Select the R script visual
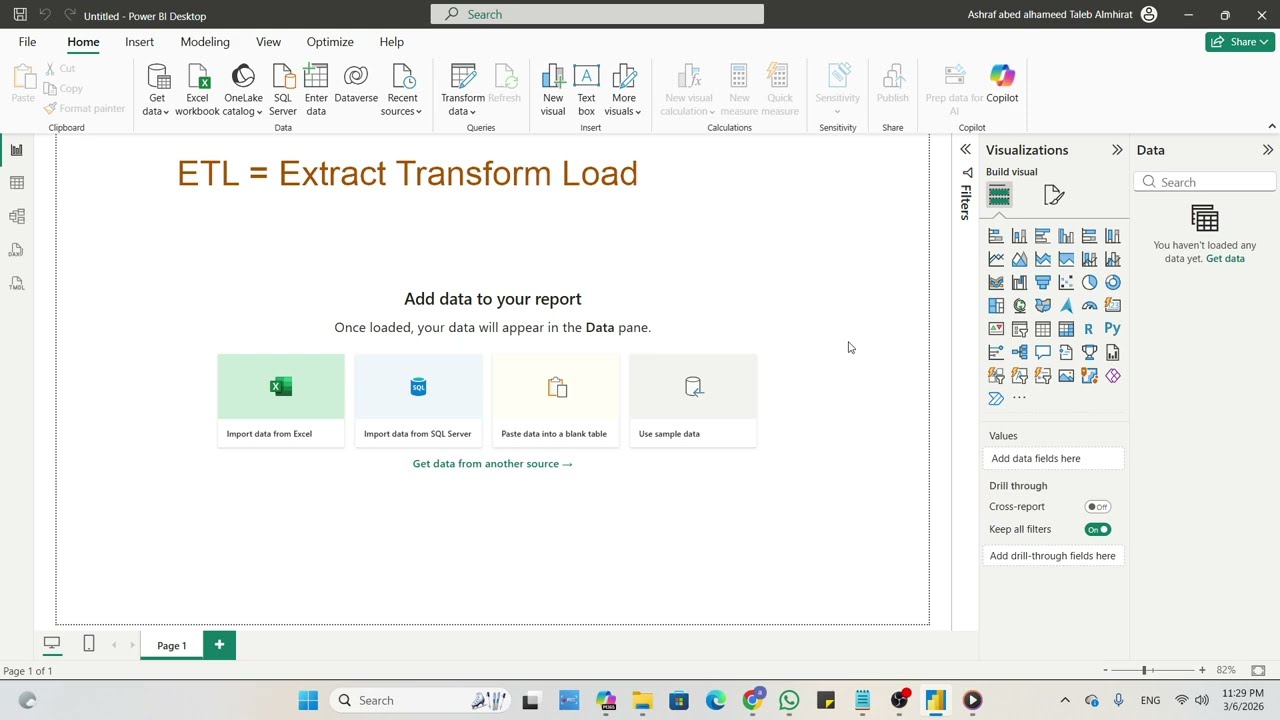The image size is (1280, 720). [x=1089, y=329]
